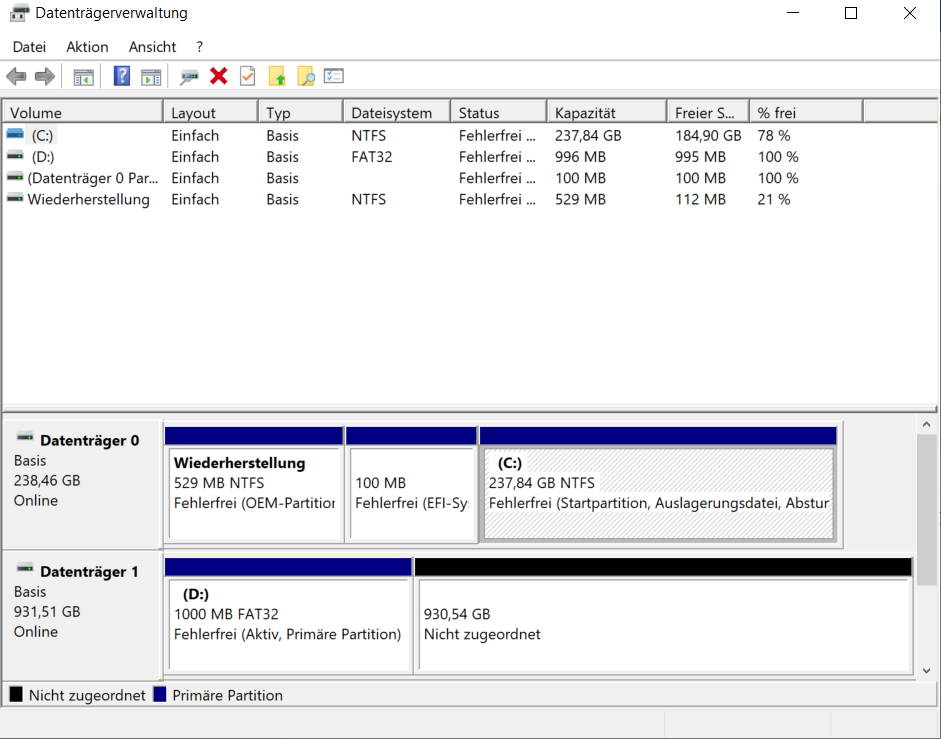The height and width of the screenshot is (739, 941).
Task: Sort by the Kapazität column header
Action: click(x=607, y=113)
